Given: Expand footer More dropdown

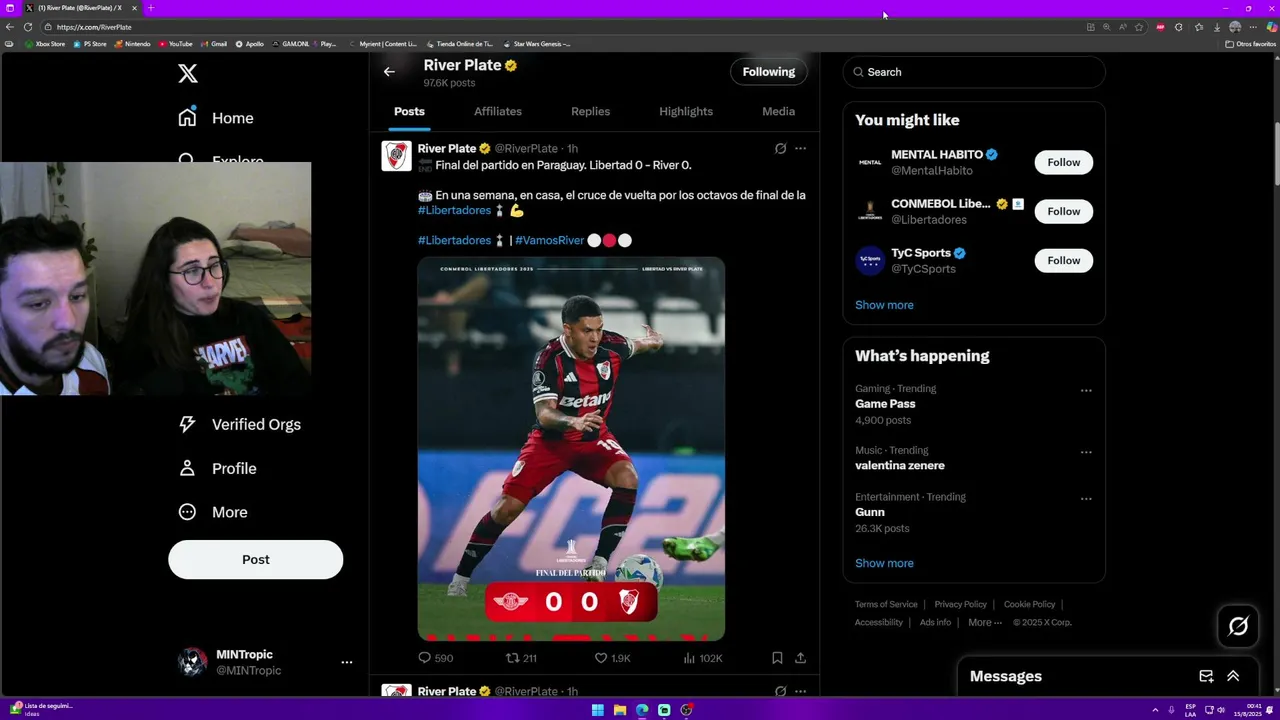Looking at the screenshot, I should tap(985, 622).
